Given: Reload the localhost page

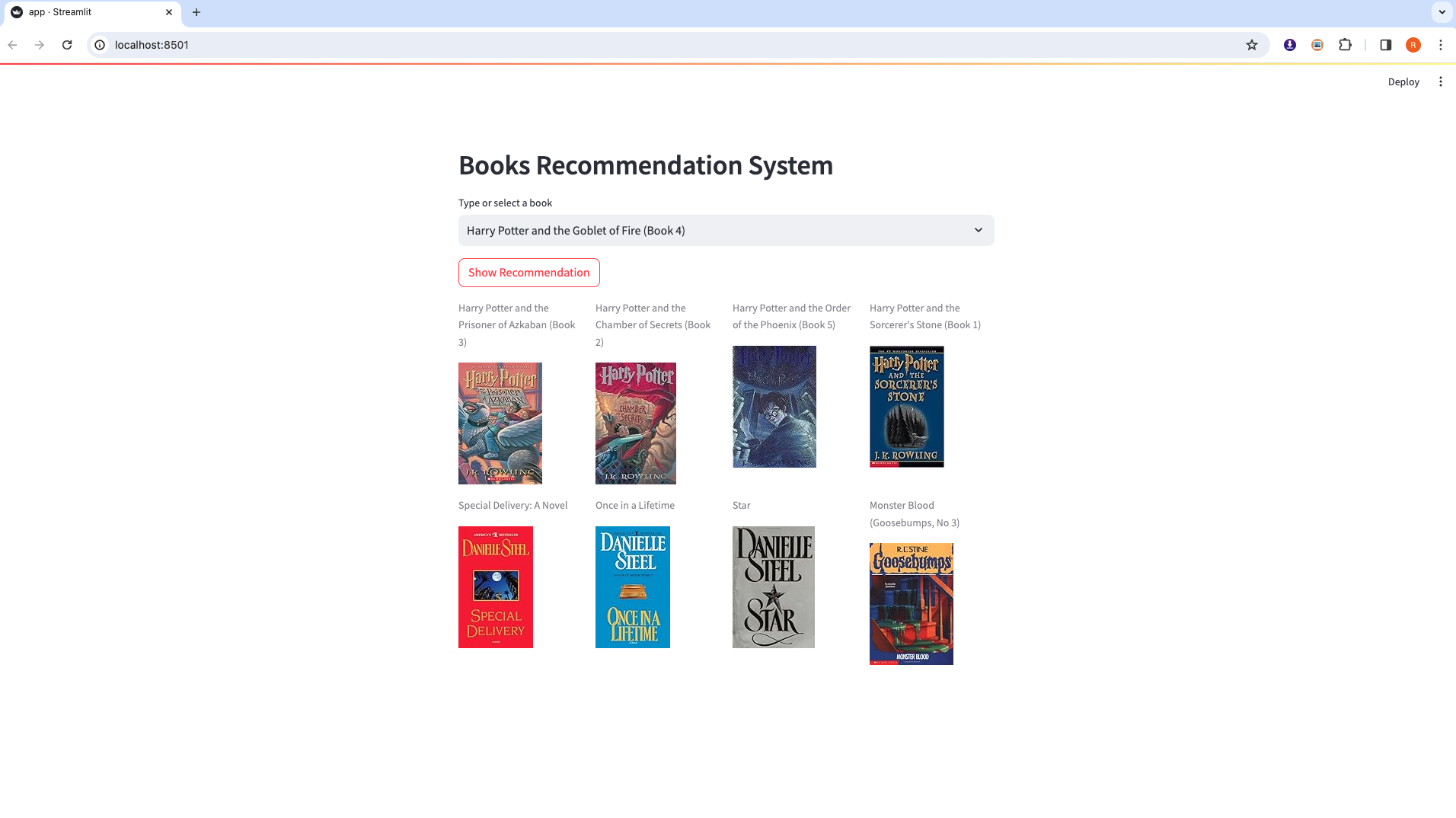Looking at the screenshot, I should pyautogui.click(x=67, y=45).
